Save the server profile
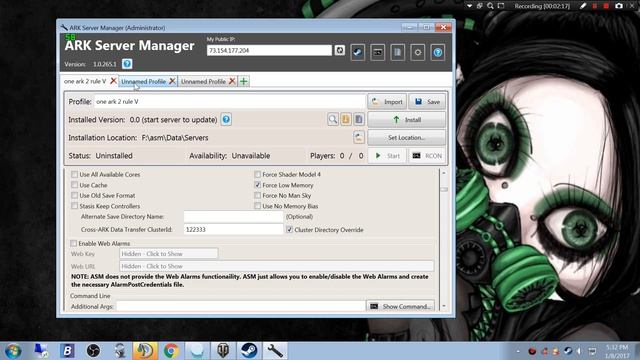 tap(427, 102)
